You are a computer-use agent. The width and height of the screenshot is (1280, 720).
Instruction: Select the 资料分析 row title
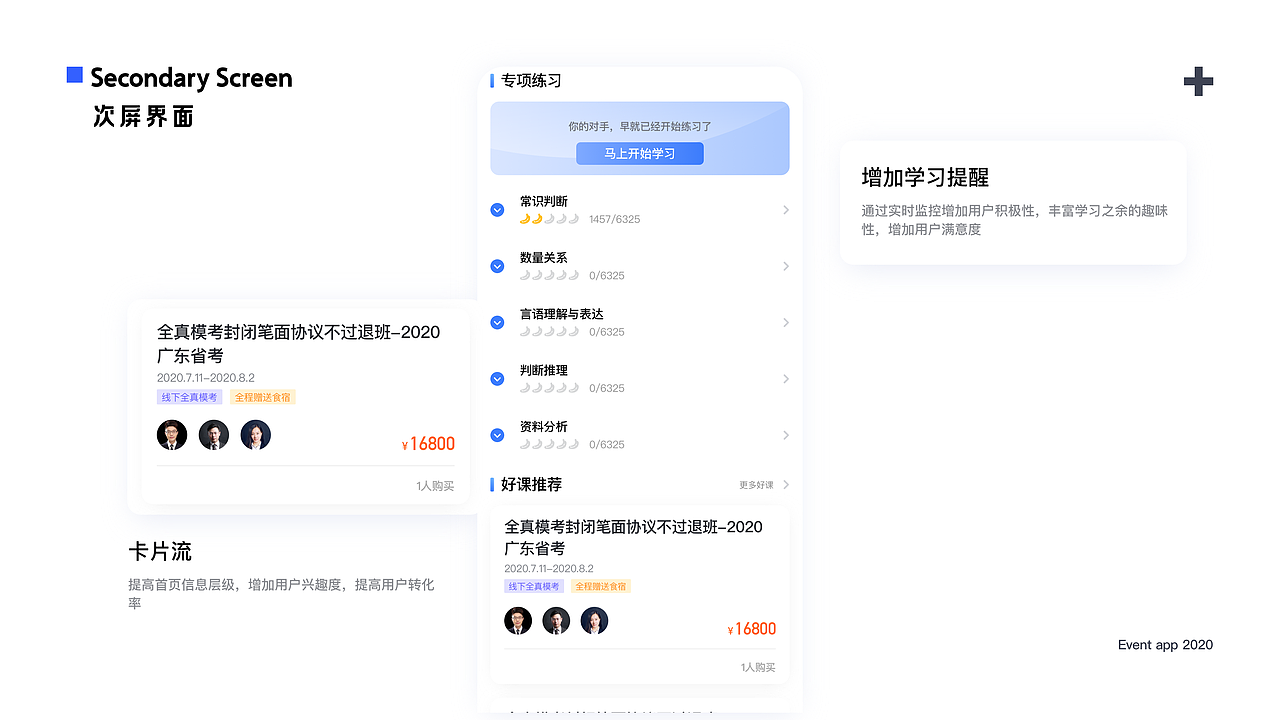[544, 426]
